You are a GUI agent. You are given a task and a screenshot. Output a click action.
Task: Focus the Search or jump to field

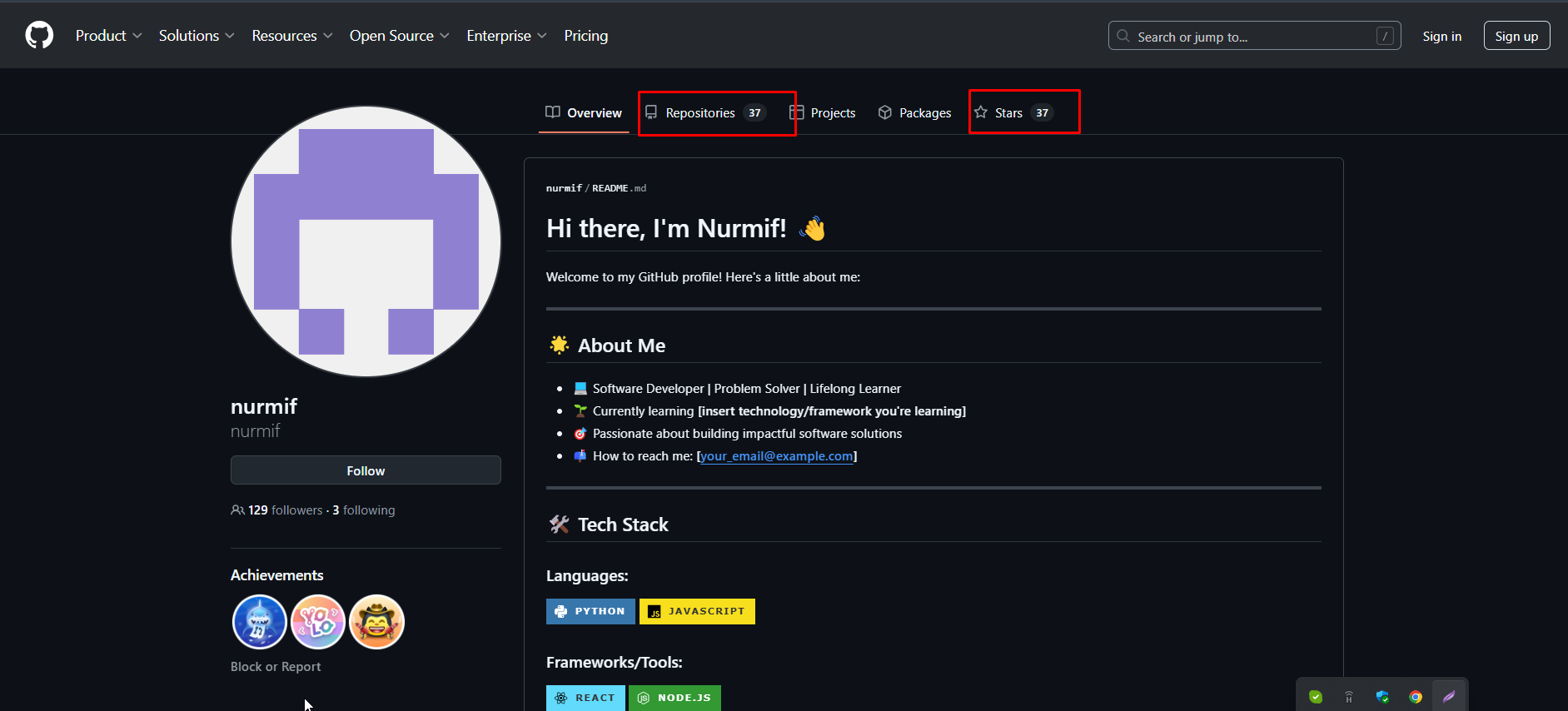(1254, 36)
